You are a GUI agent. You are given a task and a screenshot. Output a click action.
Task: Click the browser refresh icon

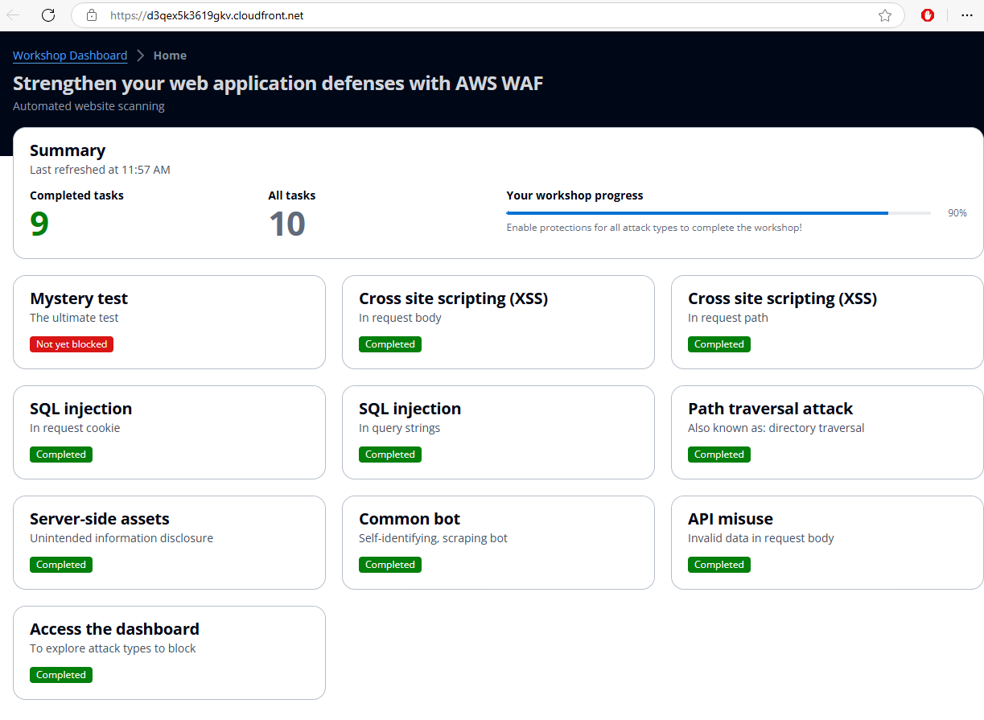[48, 15]
